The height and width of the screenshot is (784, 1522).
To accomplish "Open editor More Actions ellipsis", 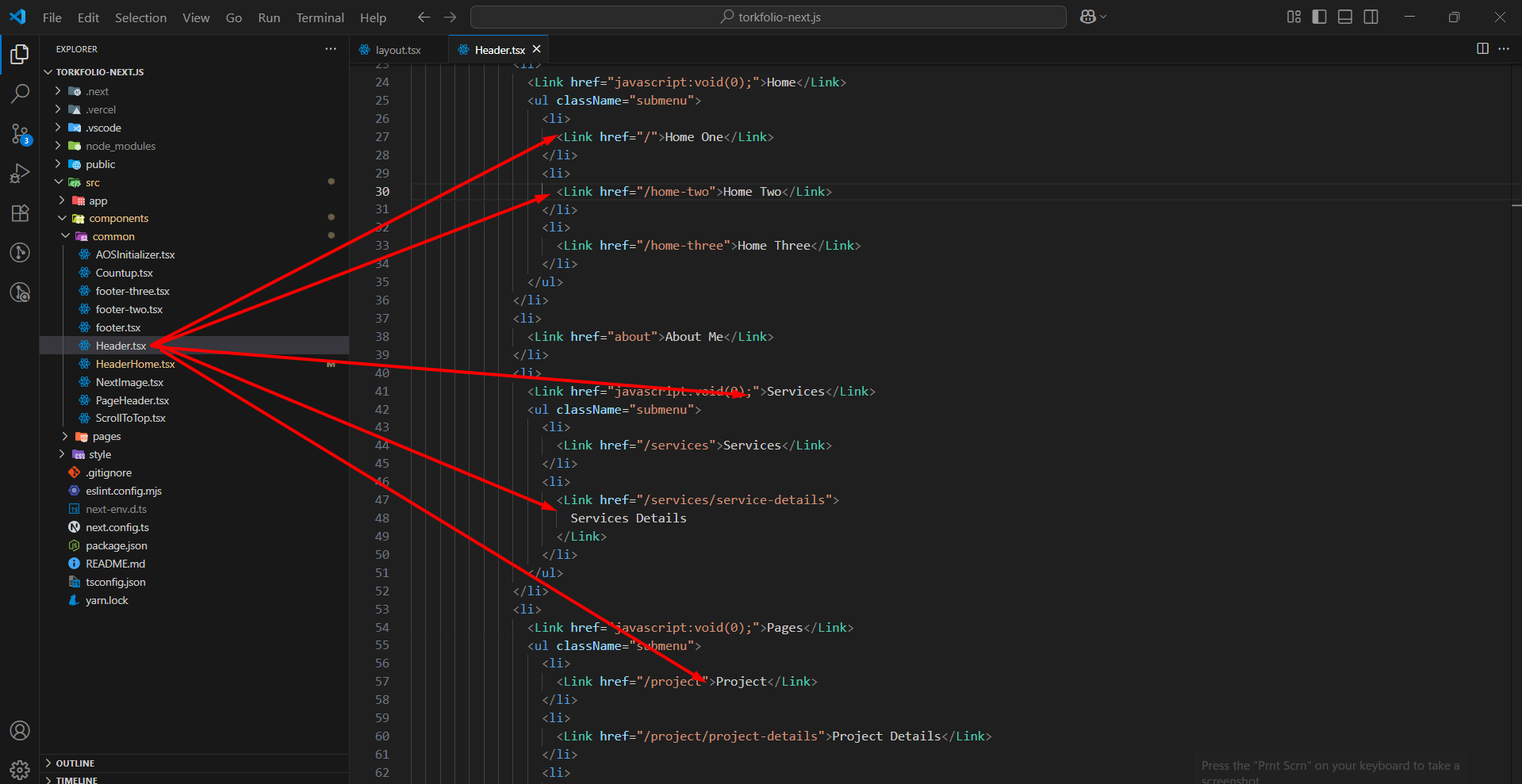I will pos(1504,48).
